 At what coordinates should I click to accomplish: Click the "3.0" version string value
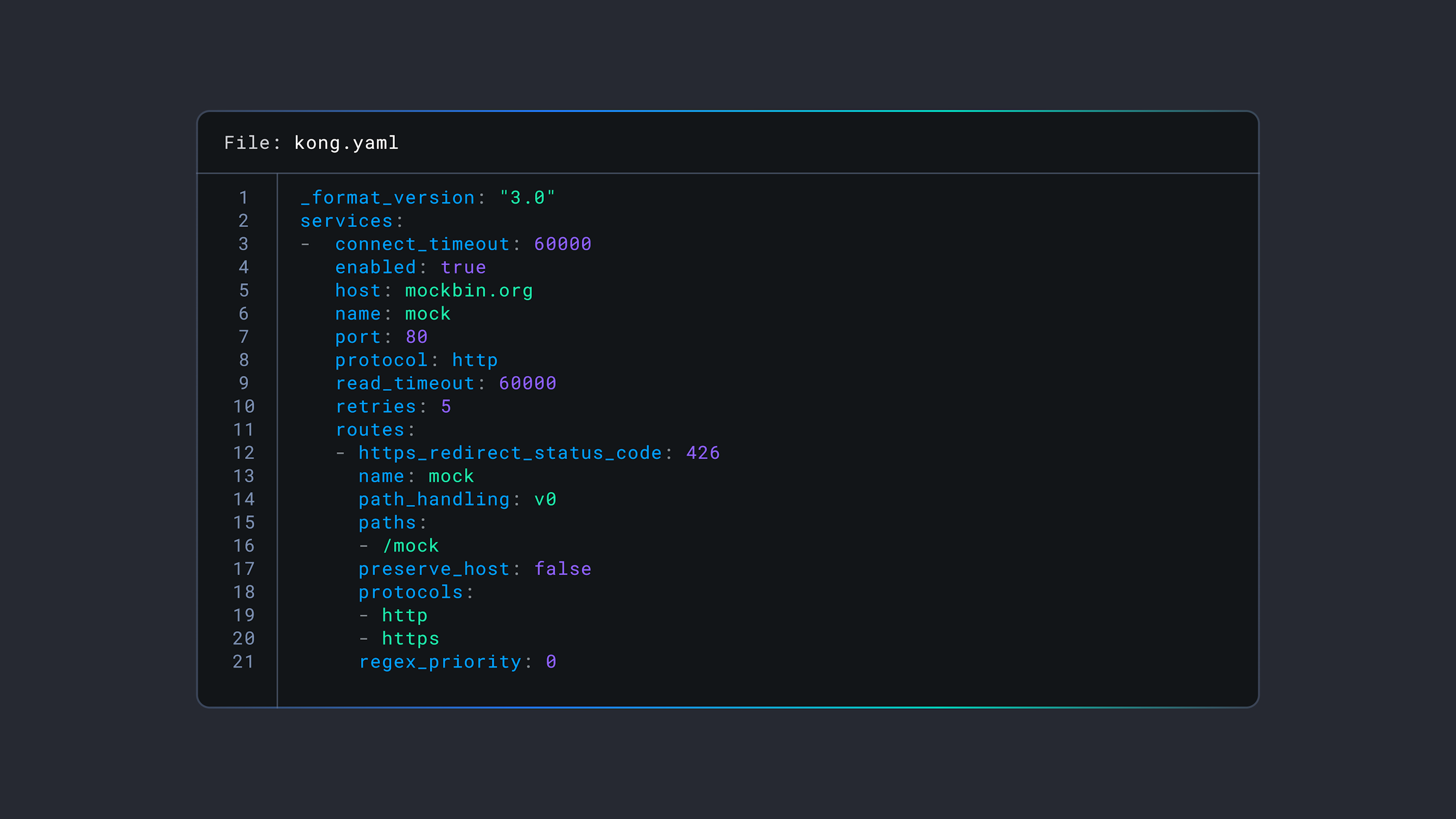527,198
